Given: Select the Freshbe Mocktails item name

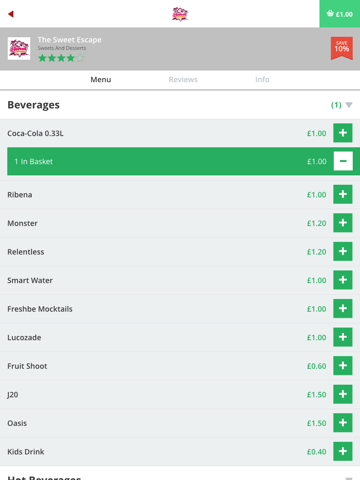Looking at the screenshot, I should [40, 309].
